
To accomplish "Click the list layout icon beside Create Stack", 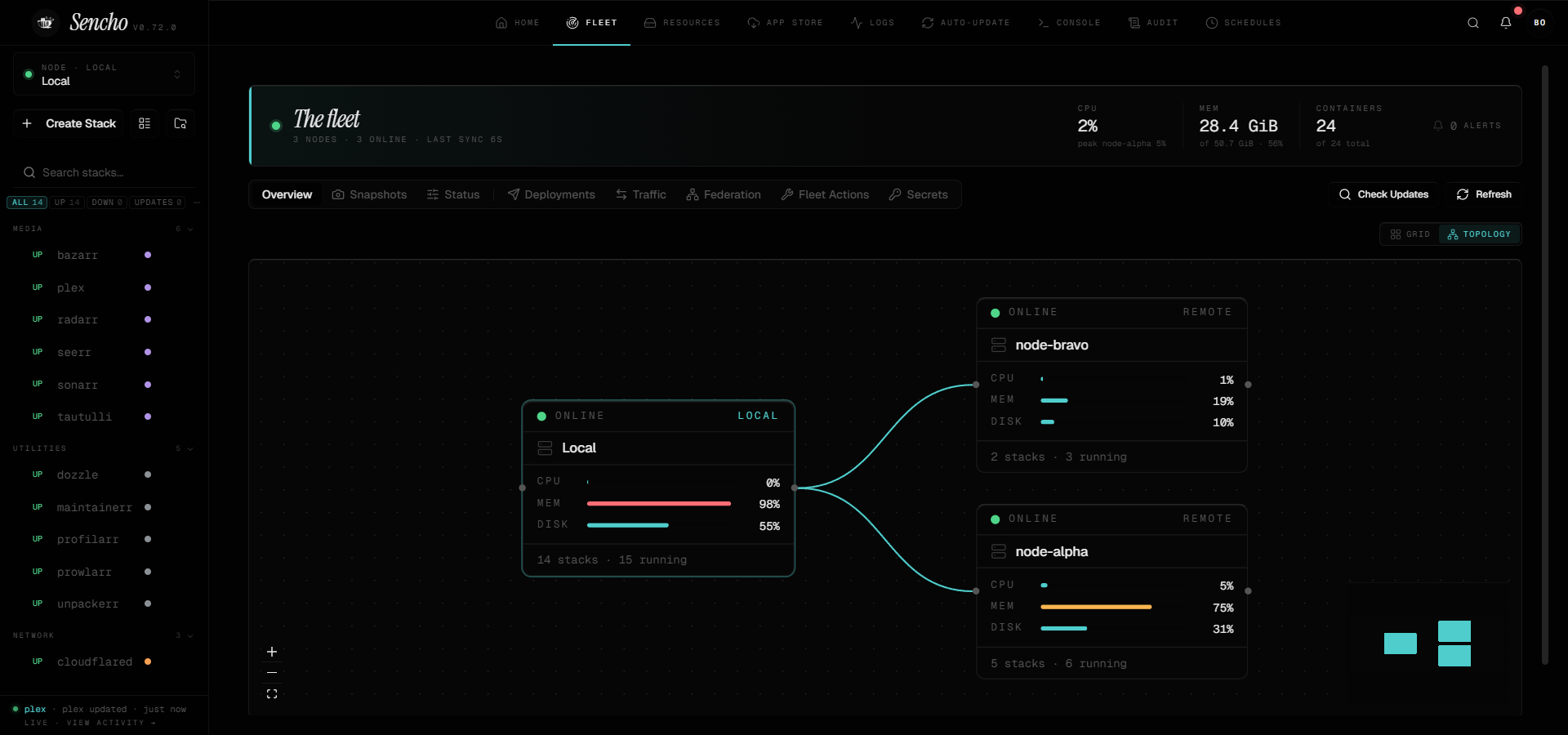I will [x=145, y=123].
